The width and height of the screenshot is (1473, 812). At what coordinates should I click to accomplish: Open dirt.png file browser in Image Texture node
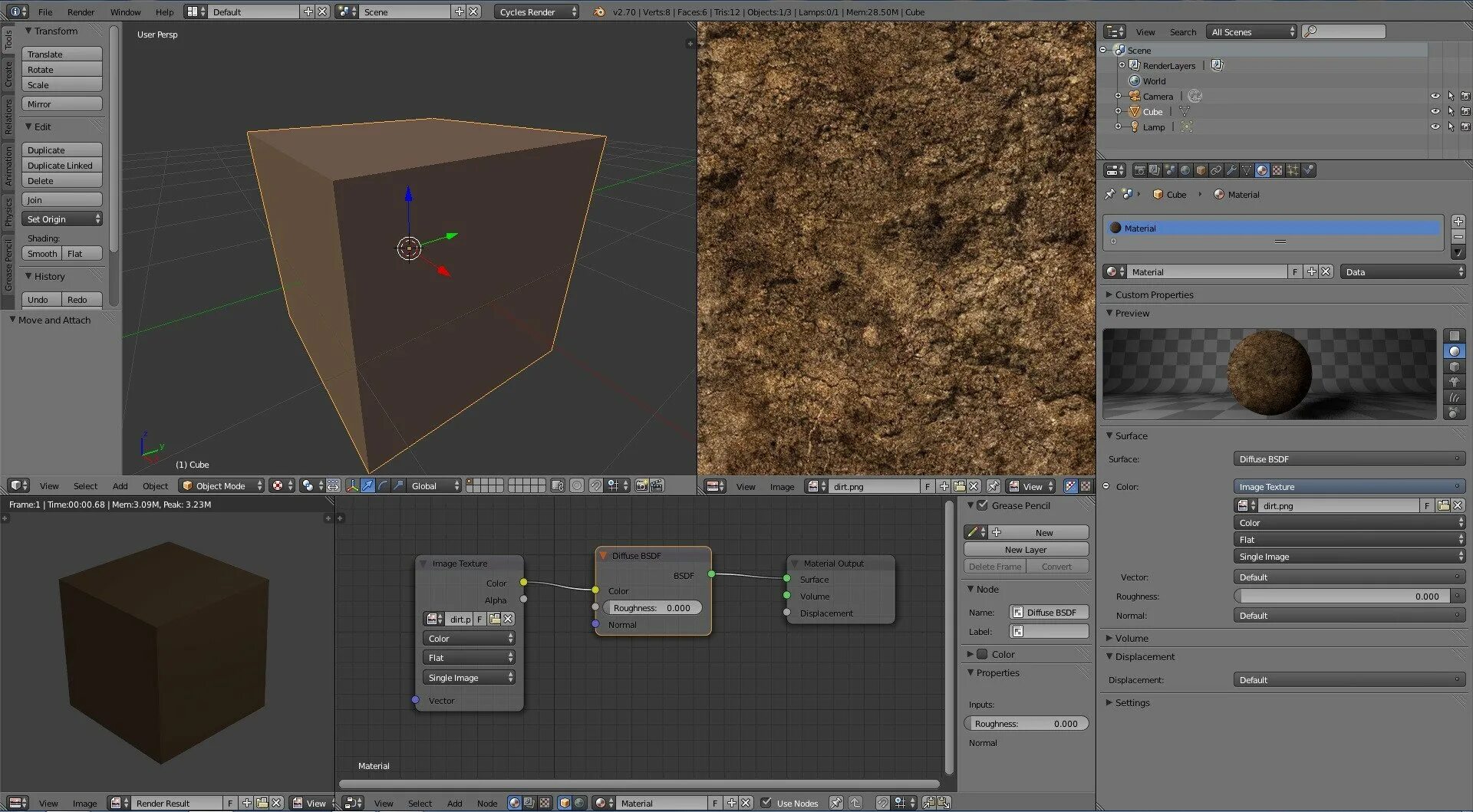tap(495, 619)
